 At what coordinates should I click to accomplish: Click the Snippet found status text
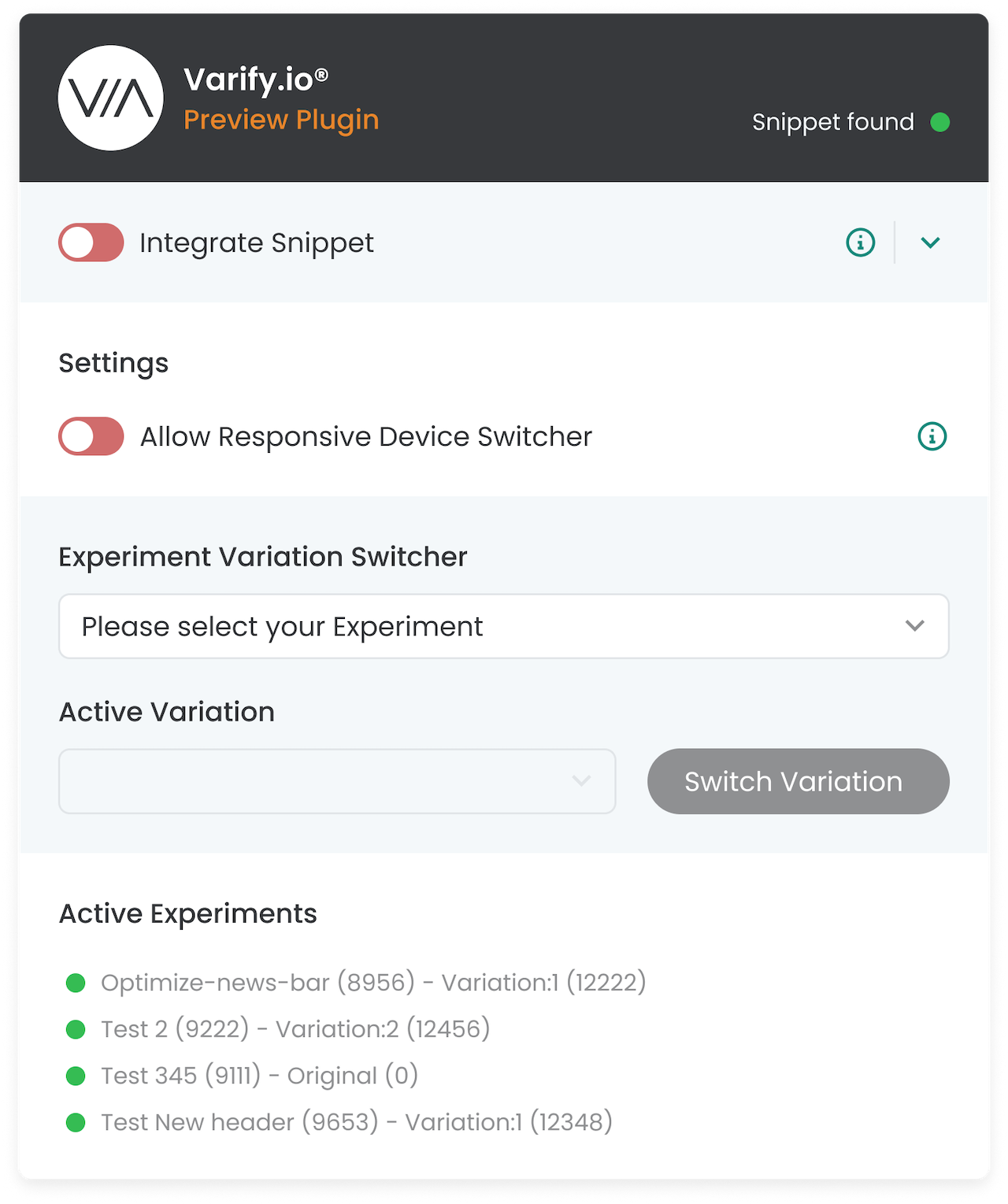(833, 122)
